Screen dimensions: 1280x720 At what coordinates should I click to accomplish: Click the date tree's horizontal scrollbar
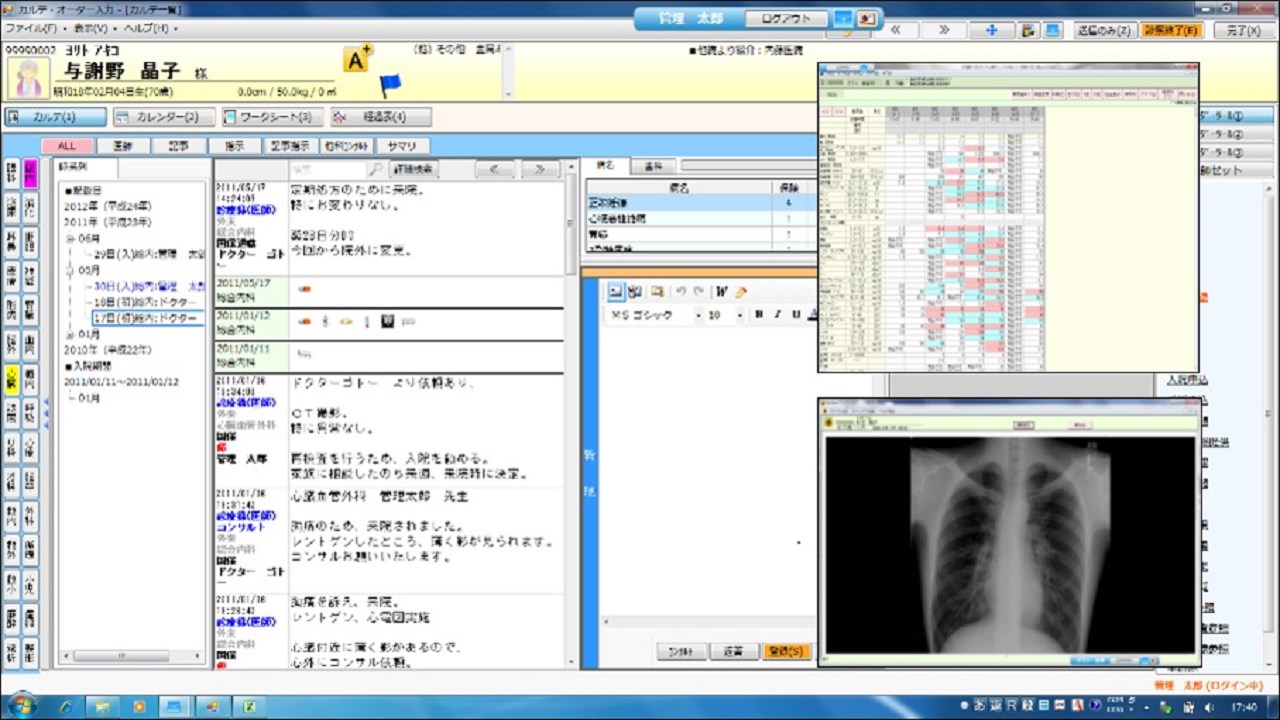pos(131,657)
